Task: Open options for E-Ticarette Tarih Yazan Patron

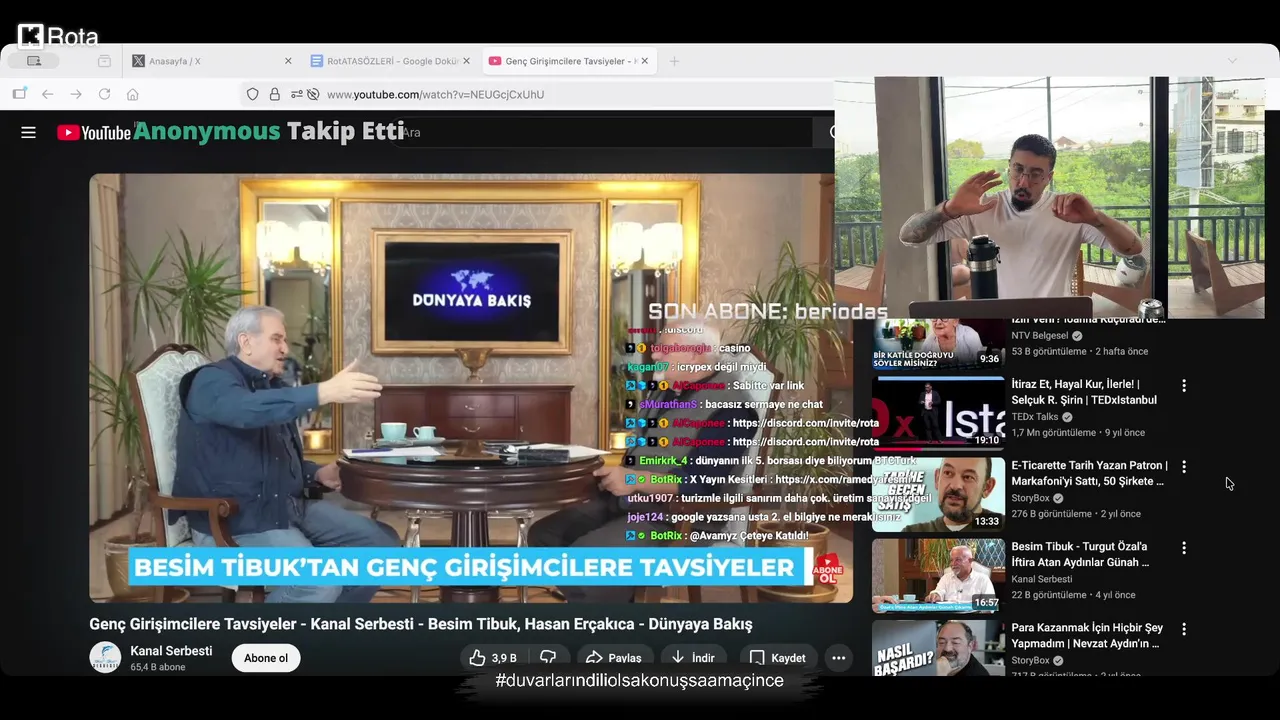Action: (x=1184, y=467)
